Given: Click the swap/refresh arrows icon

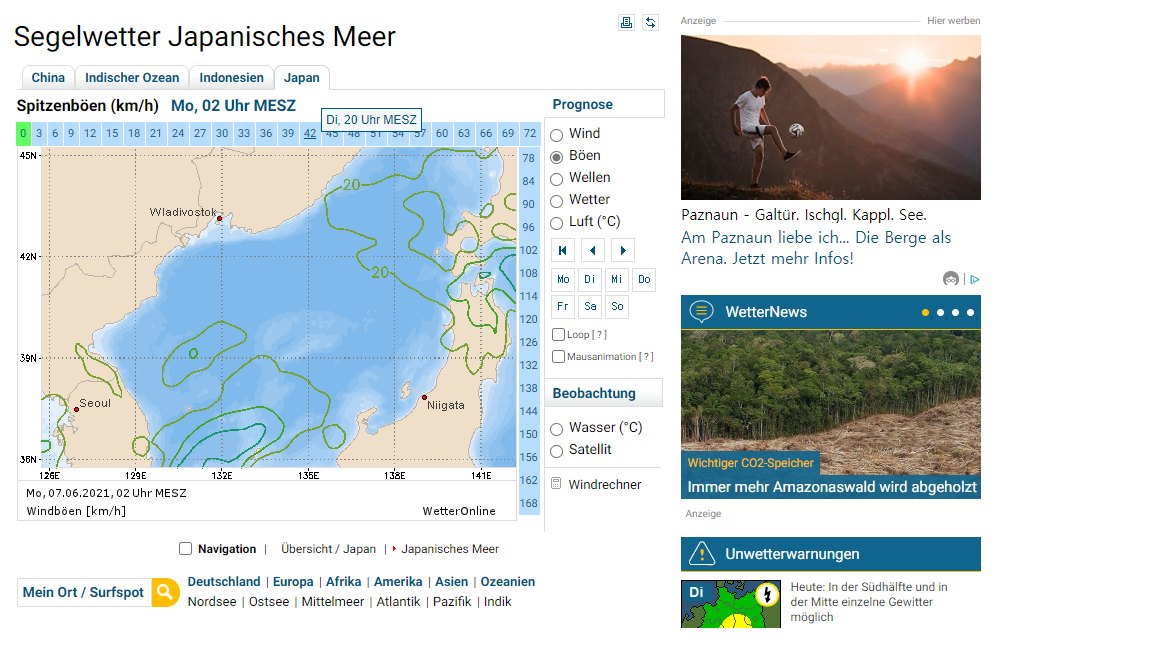Looking at the screenshot, I should click(650, 22).
